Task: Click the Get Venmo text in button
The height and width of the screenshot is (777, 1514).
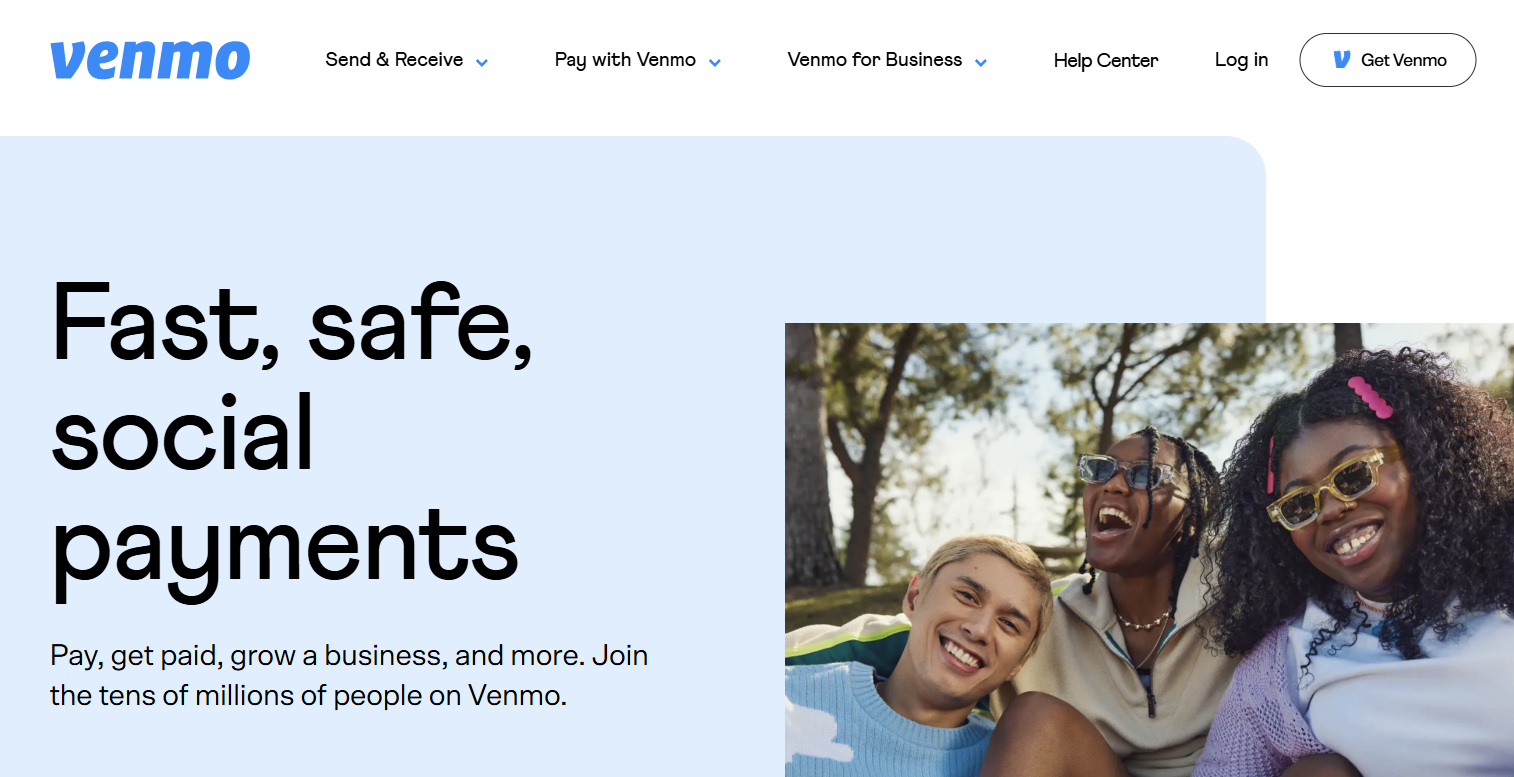Action: point(1404,60)
